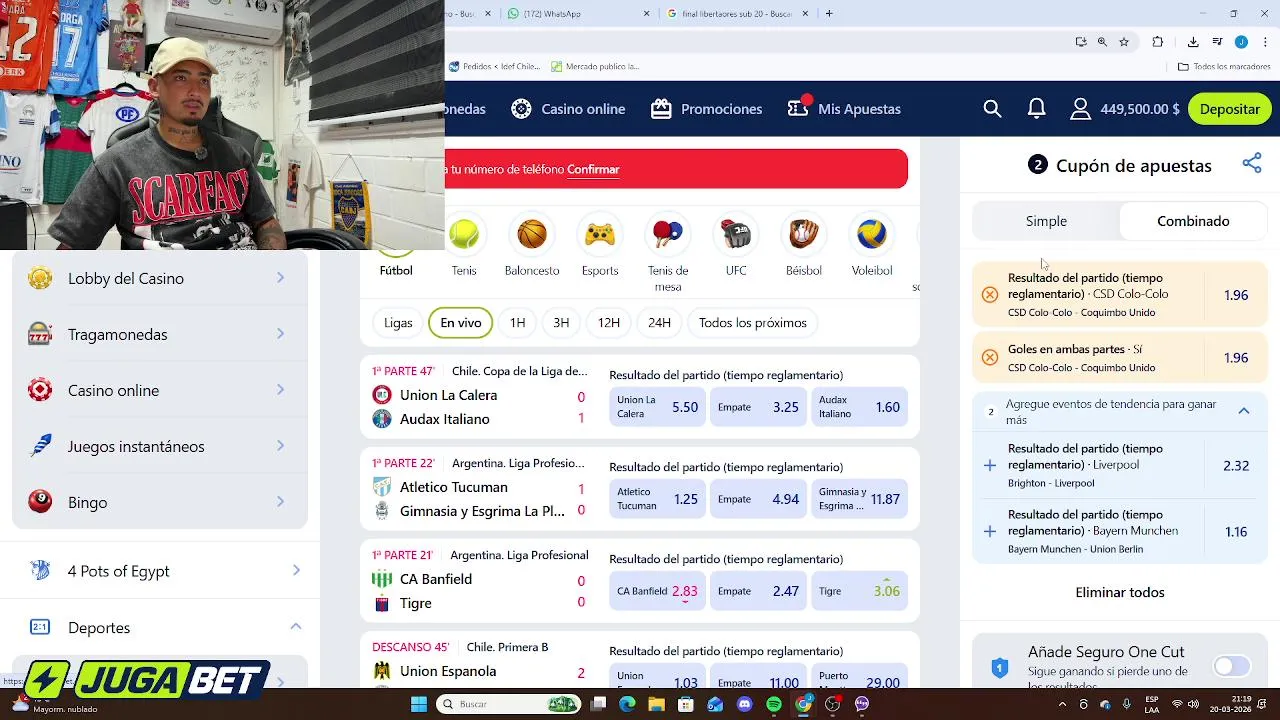
Task: Open Casino online in top navigation
Action: click(567, 109)
